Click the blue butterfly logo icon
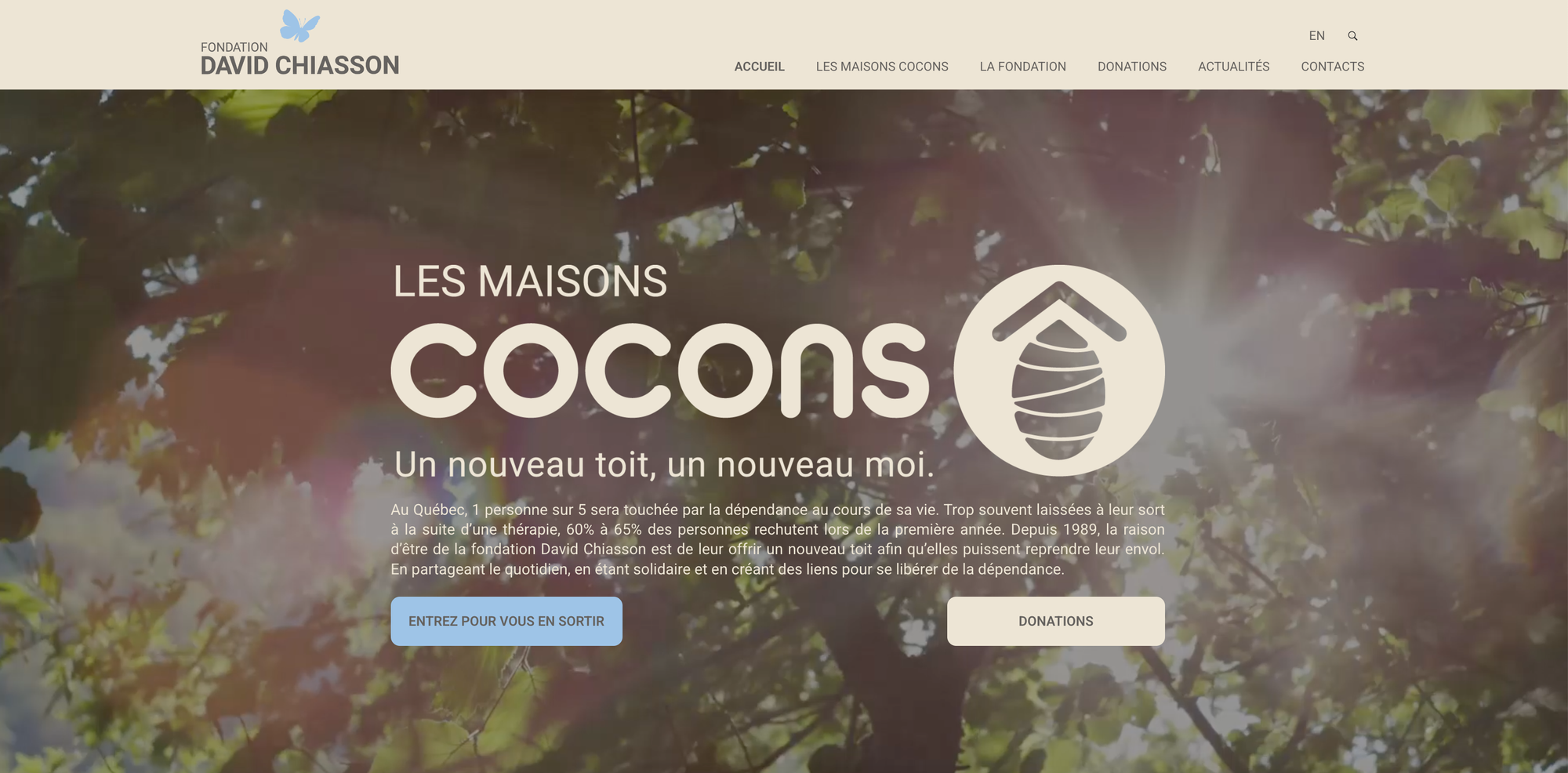The image size is (1568, 773). [x=299, y=26]
